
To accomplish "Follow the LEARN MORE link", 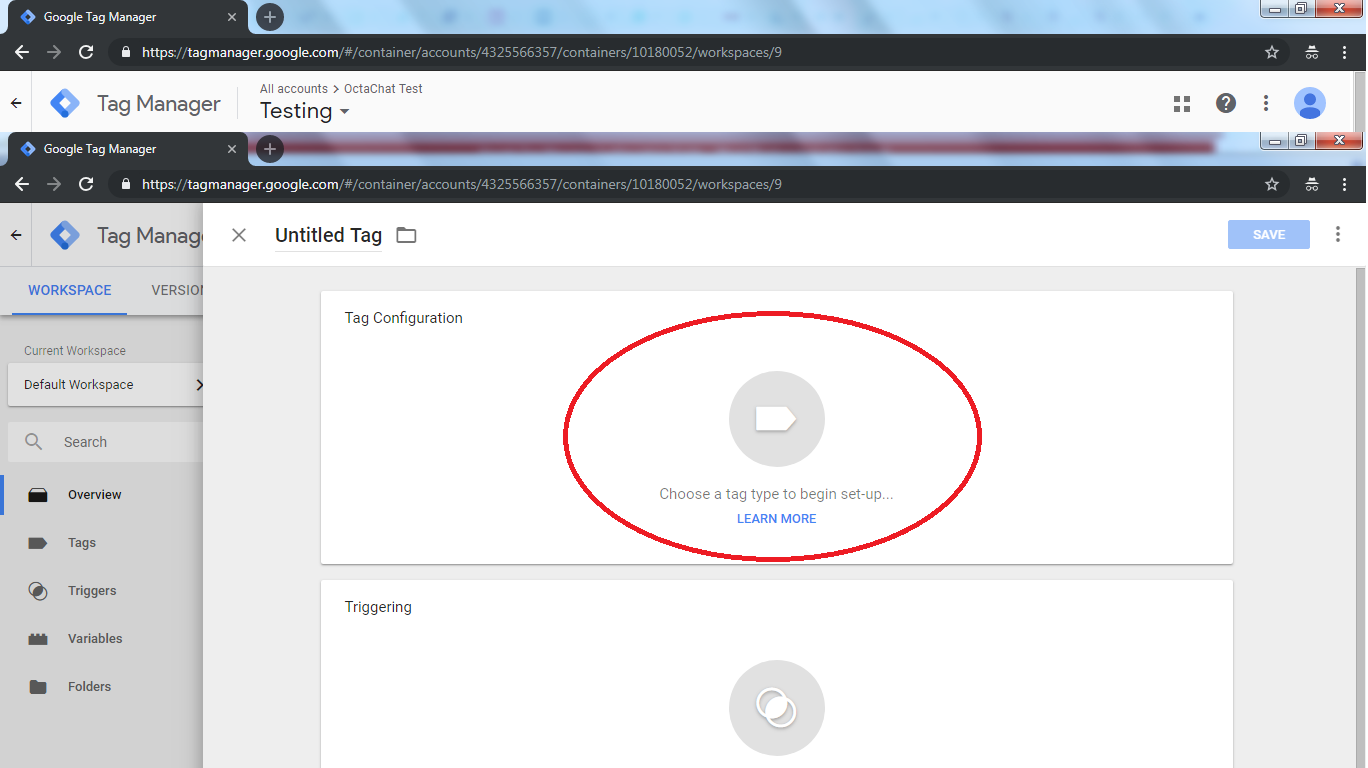I will coord(776,519).
